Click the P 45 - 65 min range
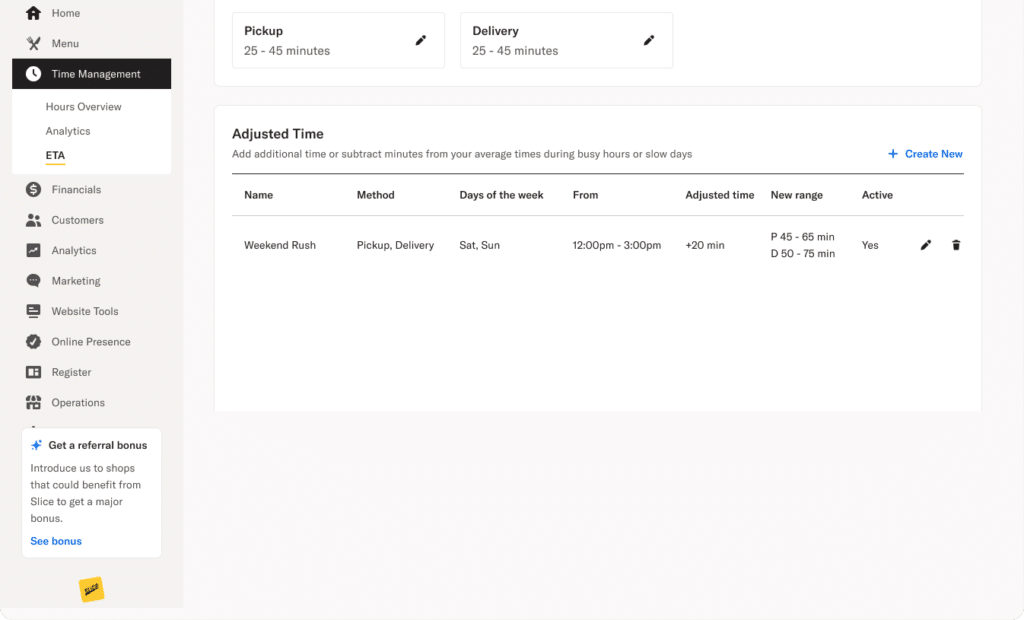 803,237
